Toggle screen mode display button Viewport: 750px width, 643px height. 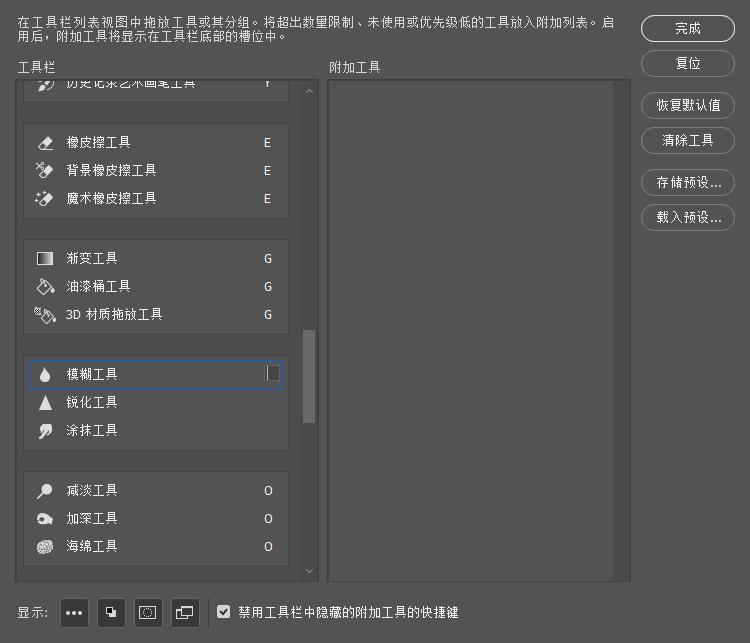pyautogui.click(x=185, y=613)
